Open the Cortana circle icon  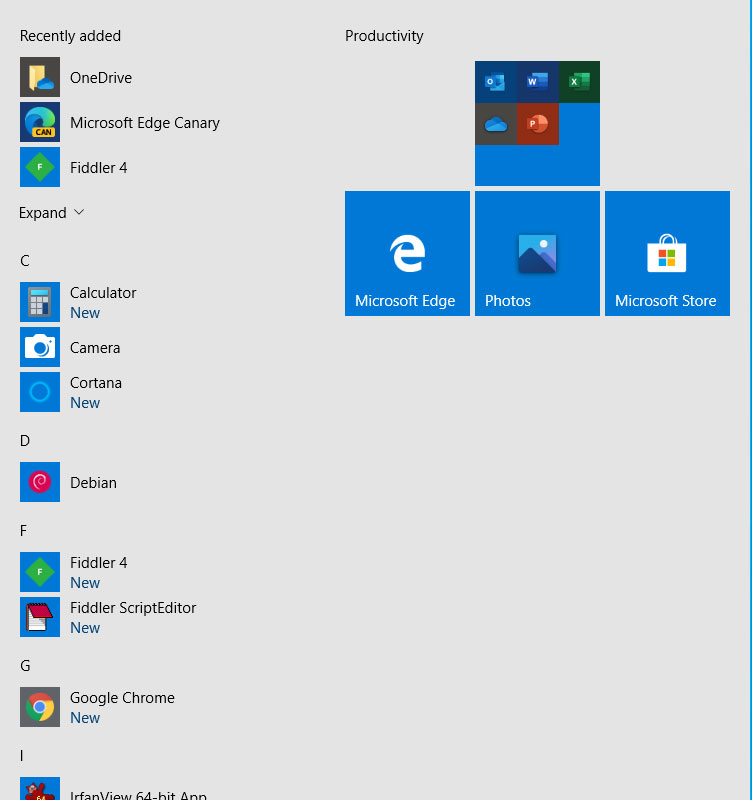(x=40, y=392)
